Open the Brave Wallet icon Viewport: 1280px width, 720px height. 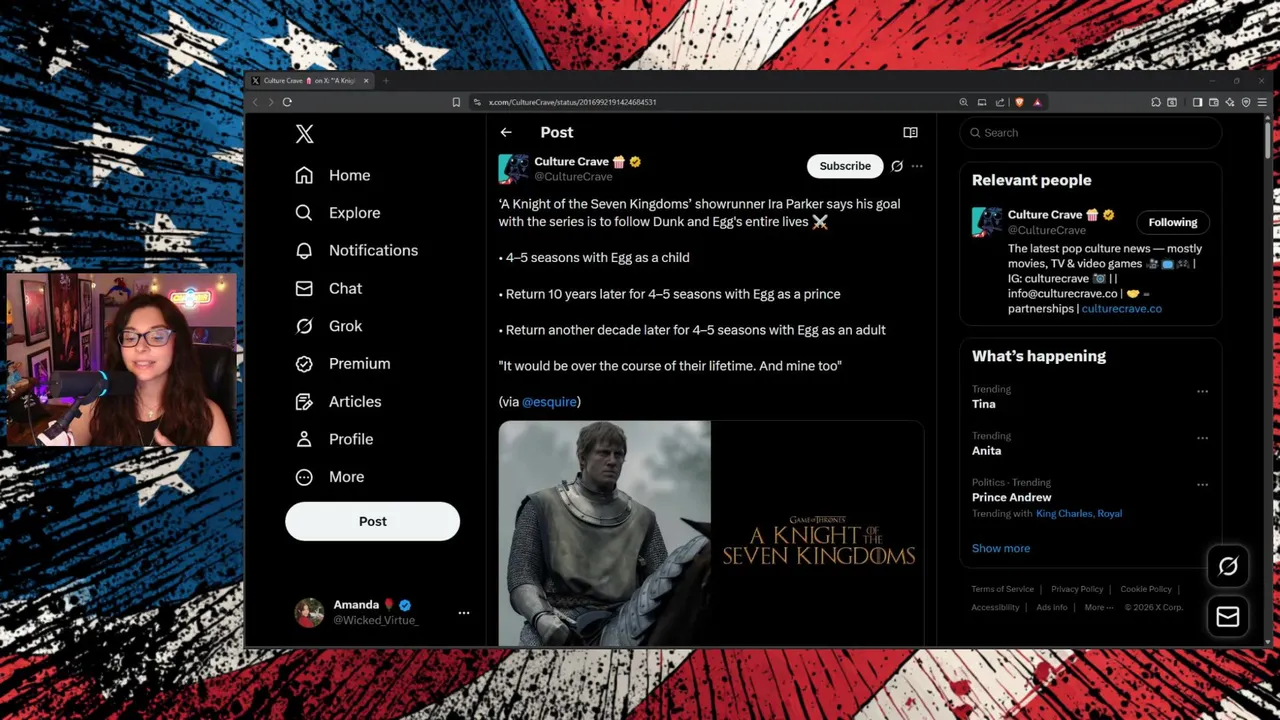pos(1213,102)
